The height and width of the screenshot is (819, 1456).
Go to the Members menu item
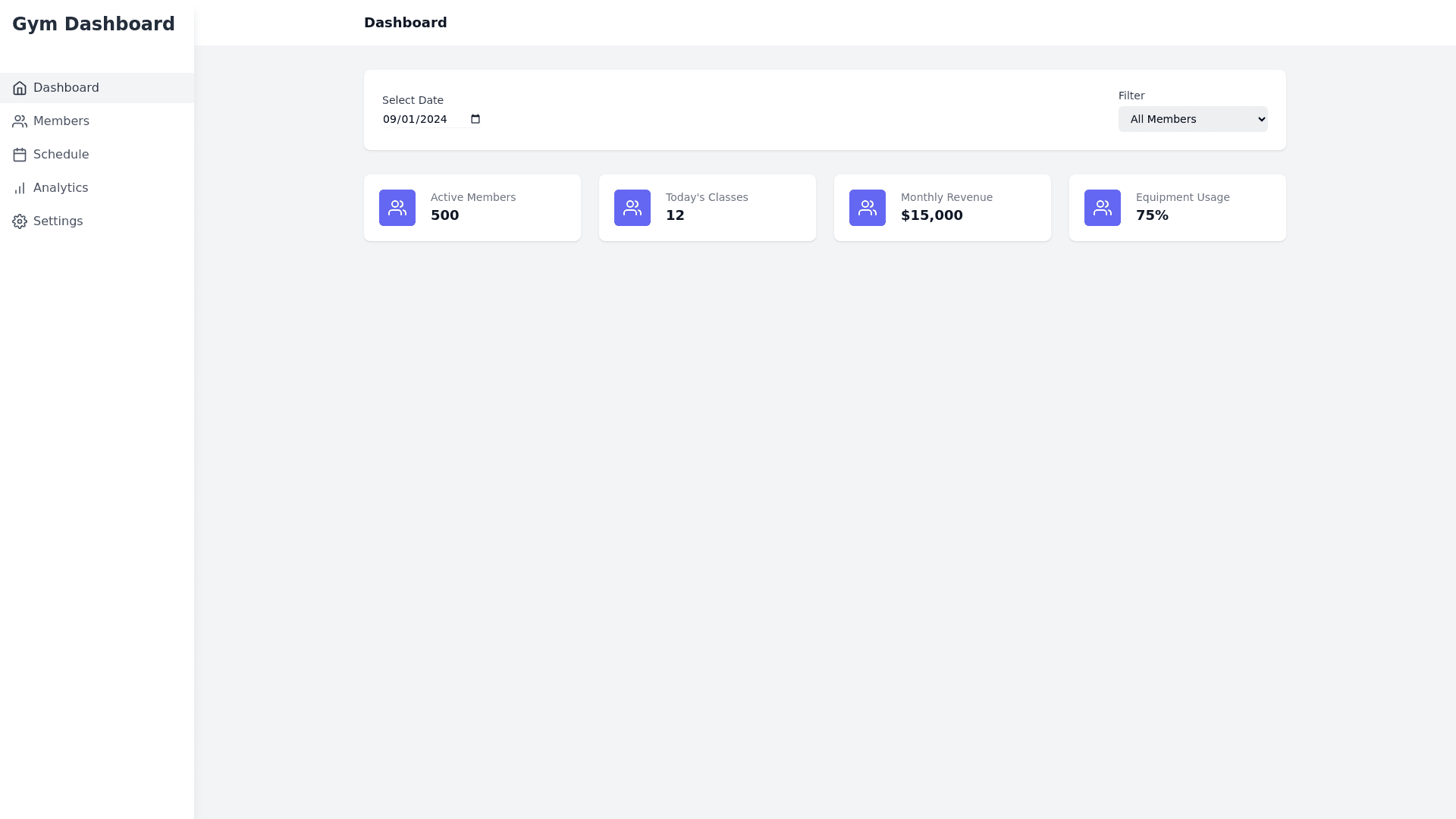pyautogui.click(x=61, y=121)
